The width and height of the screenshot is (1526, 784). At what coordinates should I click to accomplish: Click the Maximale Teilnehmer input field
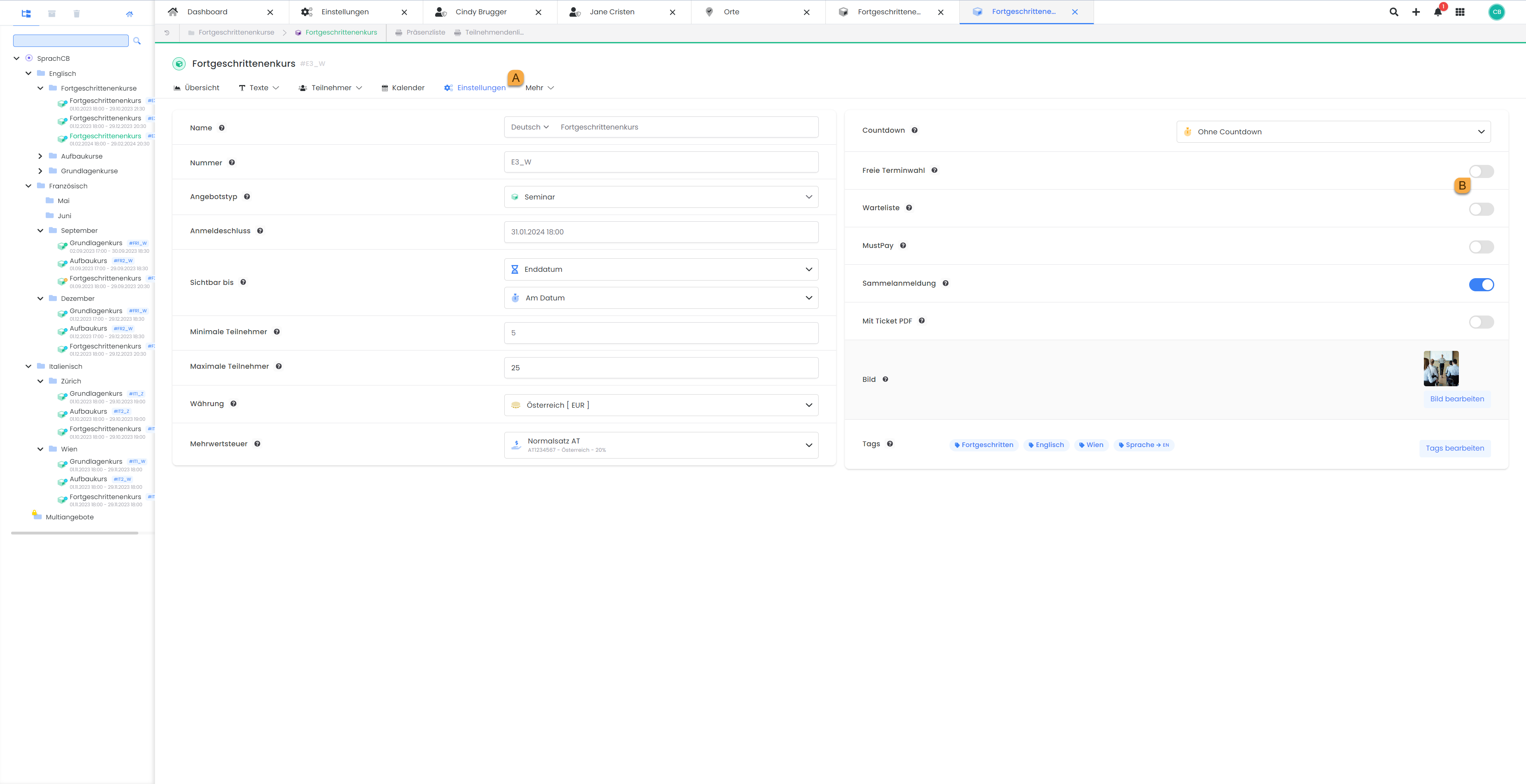(660, 368)
